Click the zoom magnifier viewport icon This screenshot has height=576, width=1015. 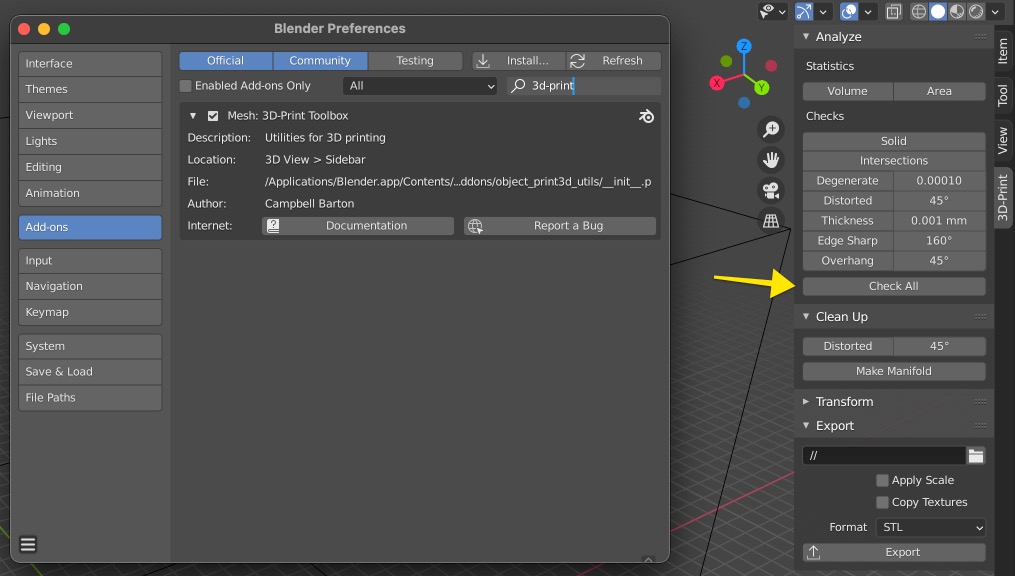771,129
